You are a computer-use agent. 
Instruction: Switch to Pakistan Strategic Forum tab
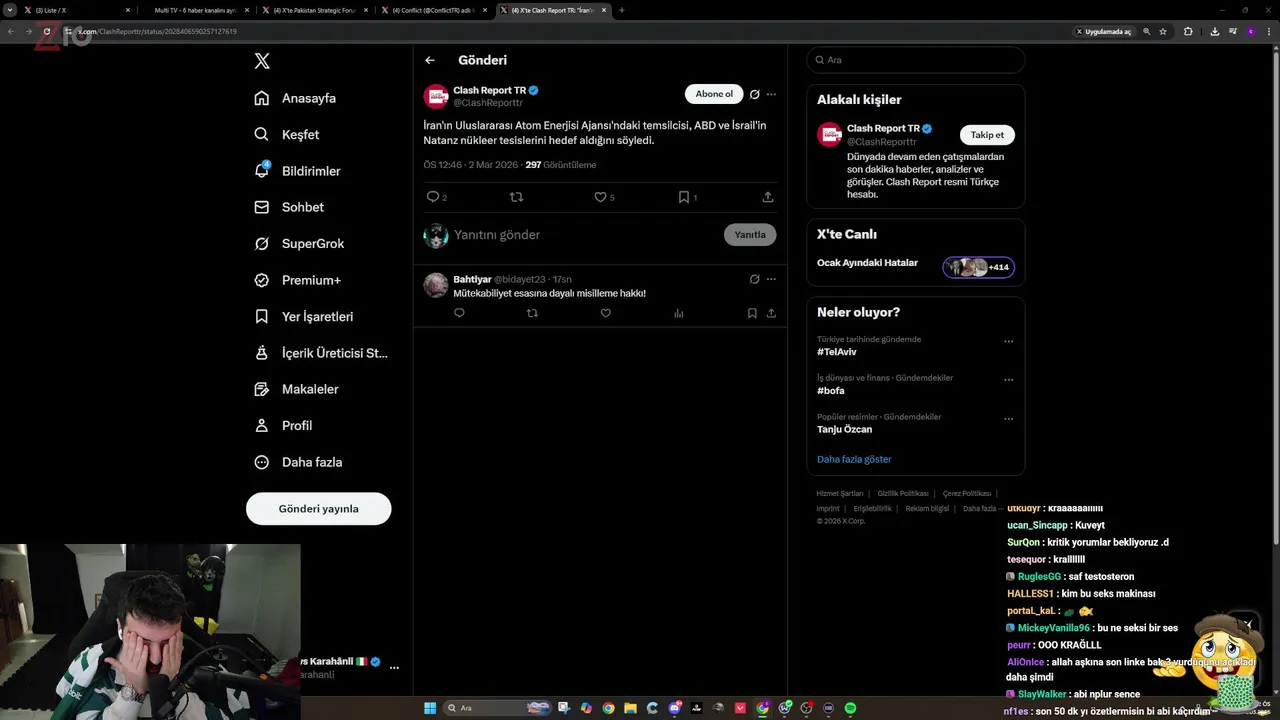(315, 10)
